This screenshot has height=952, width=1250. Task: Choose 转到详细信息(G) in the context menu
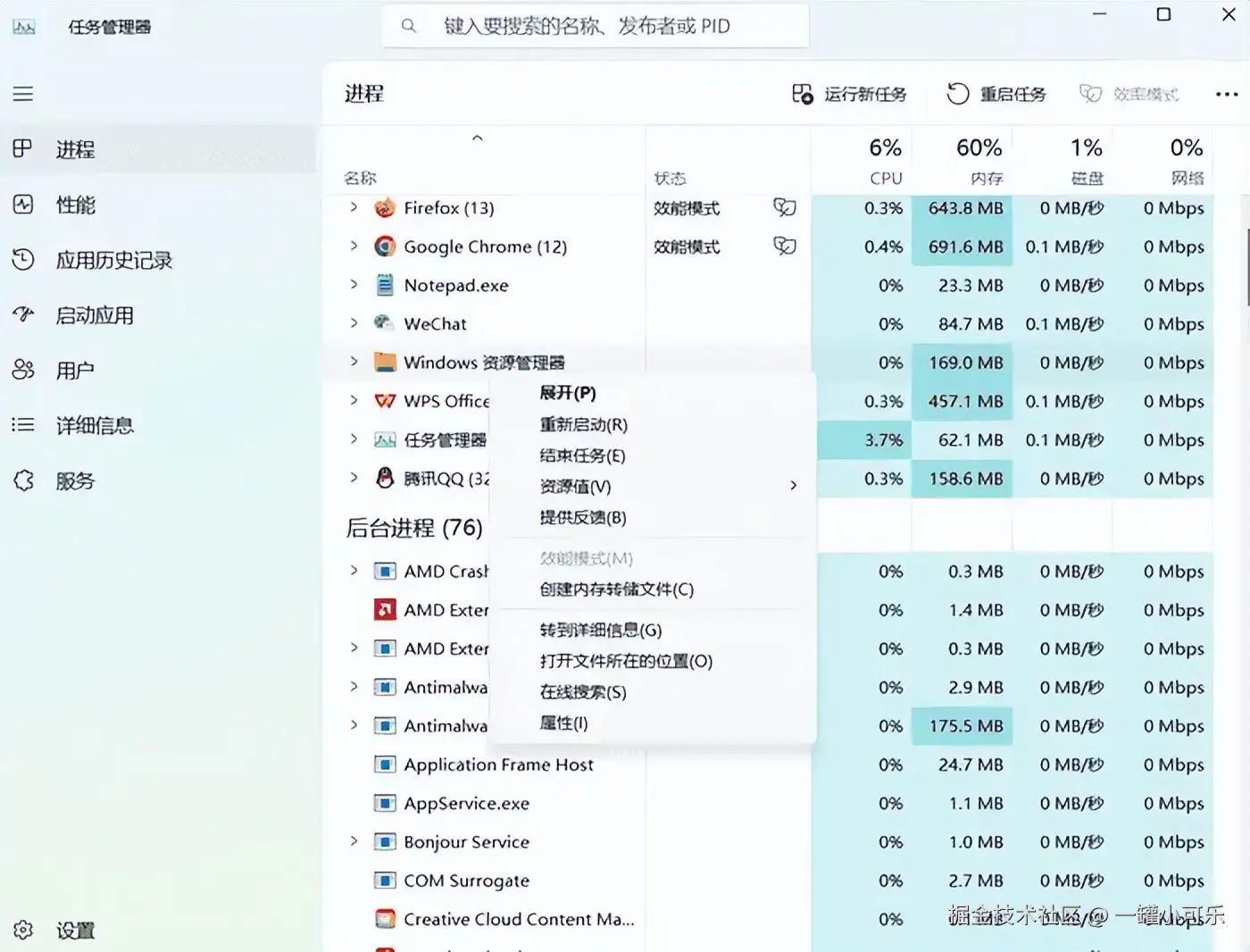pyautogui.click(x=601, y=630)
